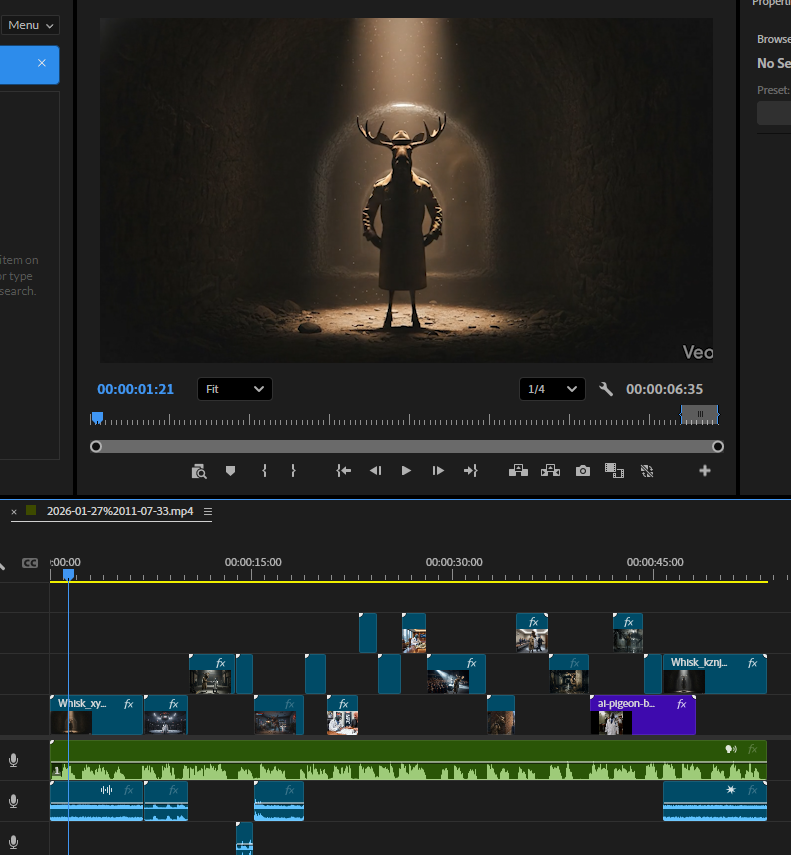Click waveform icon on first blue audio clip
This screenshot has height=855, width=791.
tap(106, 790)
